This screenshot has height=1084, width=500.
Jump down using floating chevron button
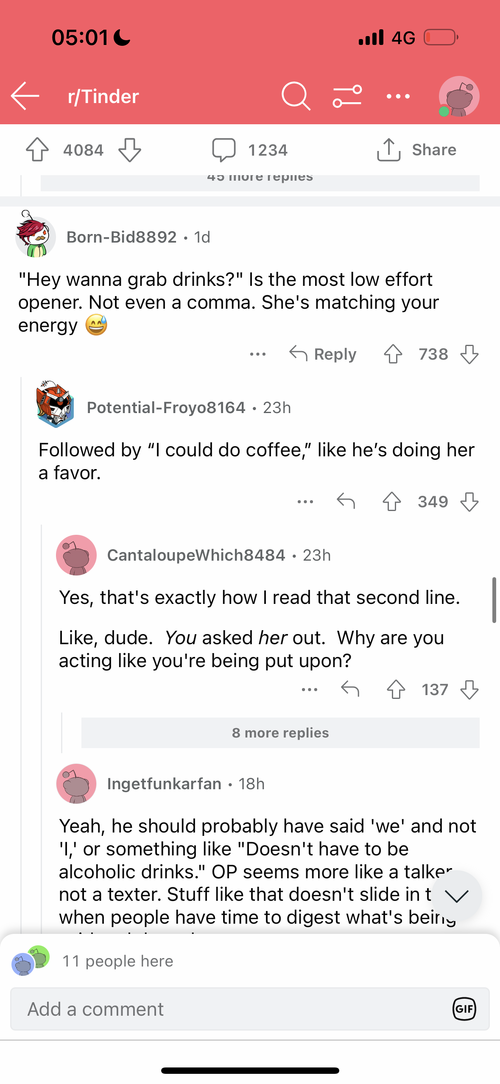click(x=456, y=896)
